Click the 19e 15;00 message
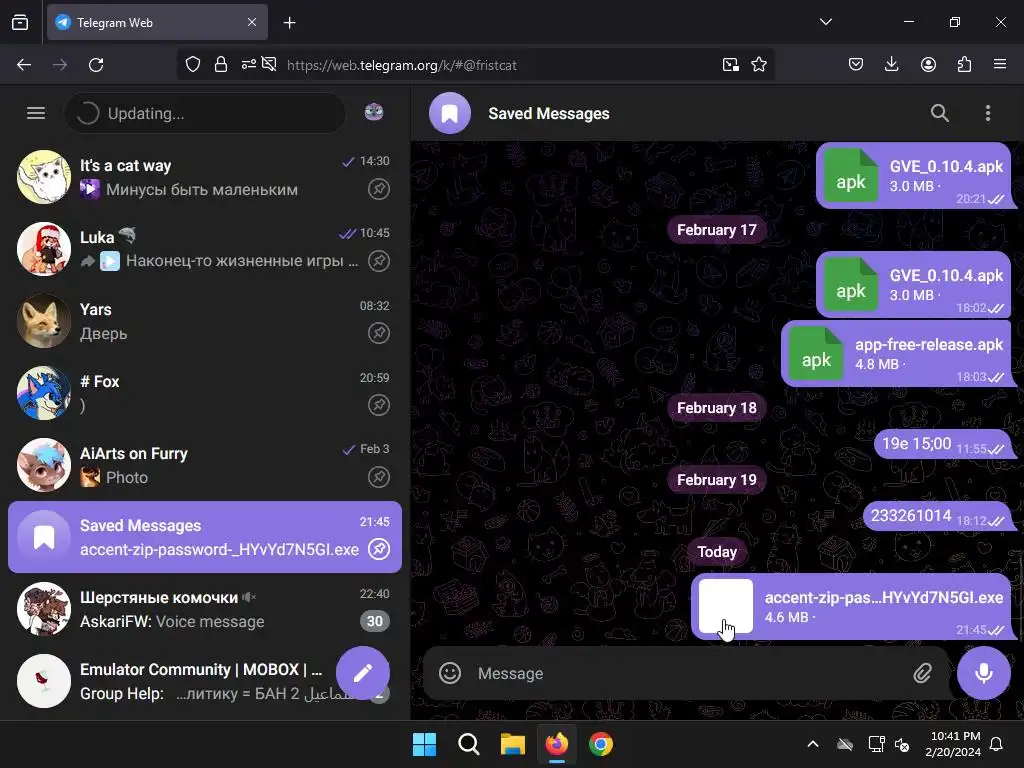The width and height of the screenshot is (1024, 768). point(943,445)
